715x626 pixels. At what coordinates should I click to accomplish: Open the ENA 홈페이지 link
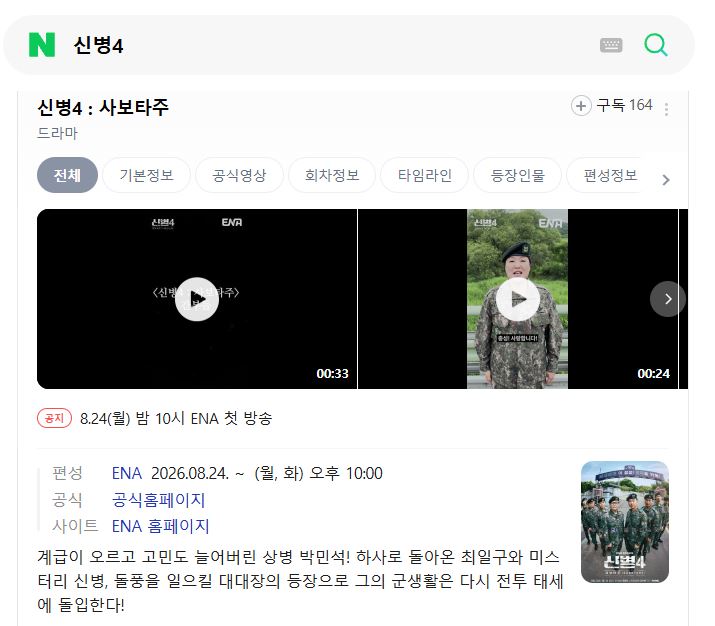tap(161, 526)
